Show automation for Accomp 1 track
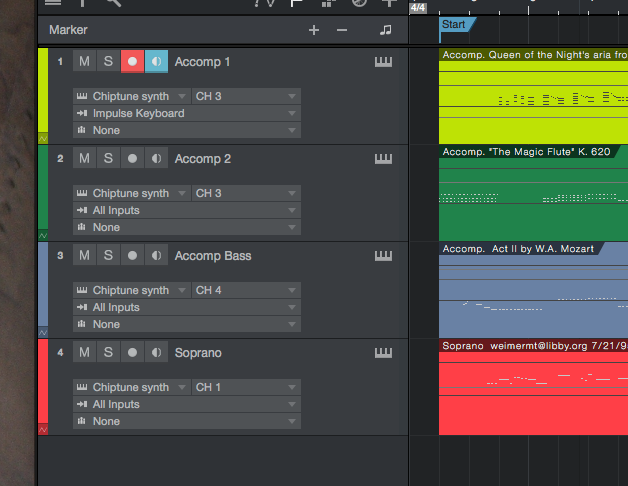628x486 pixels. (x=43, y=139)
